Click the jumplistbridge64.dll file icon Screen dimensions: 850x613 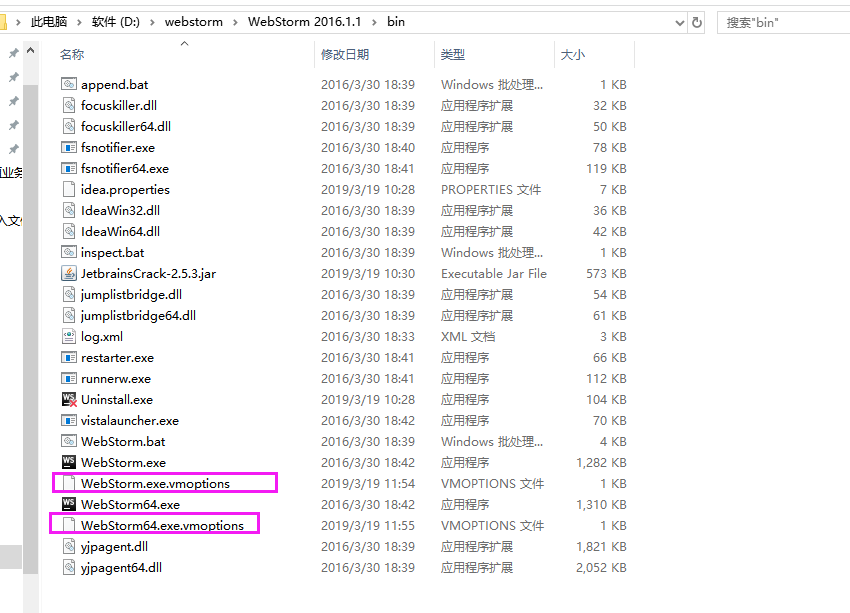coord(69,315)
